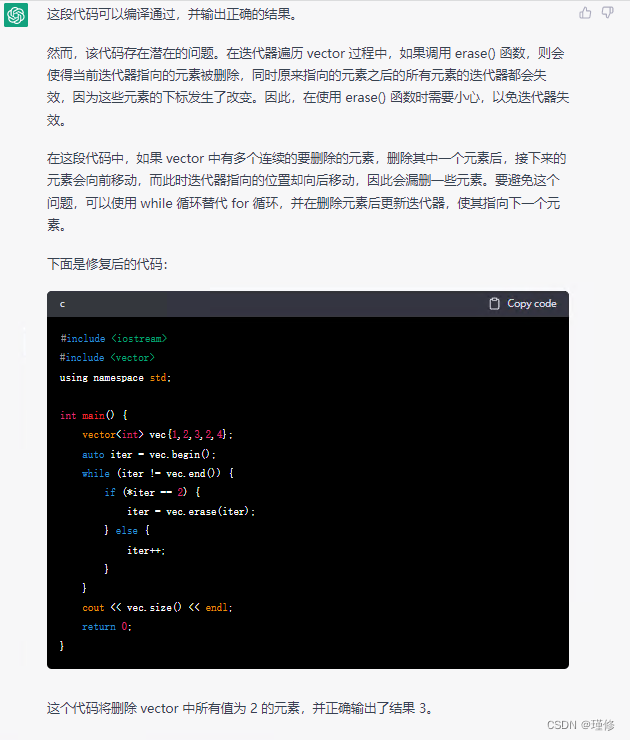Click the first line '这段代码可以编译通过'
The height and width of the screenshot is (740, 630).
172,14
